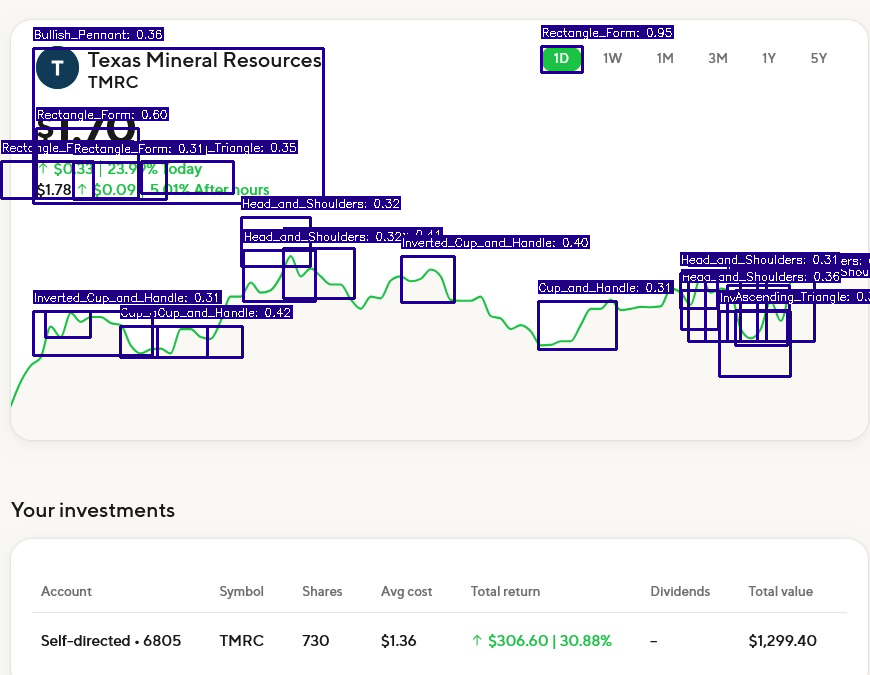Select the 1D time range
This screenshot has height=675, width=870.
tap(561, 58)
